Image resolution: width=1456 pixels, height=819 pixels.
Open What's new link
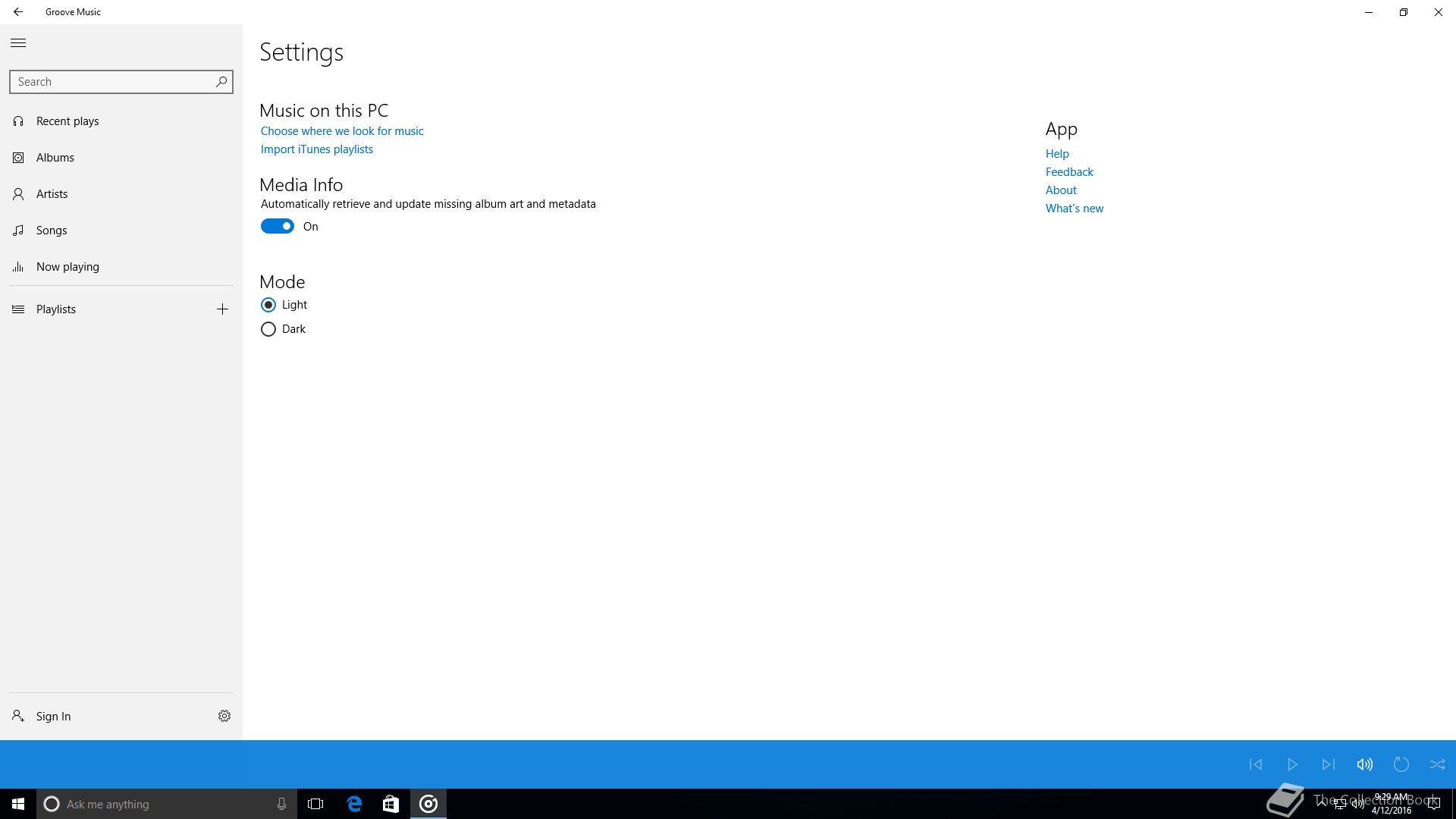coord(1075,209)
